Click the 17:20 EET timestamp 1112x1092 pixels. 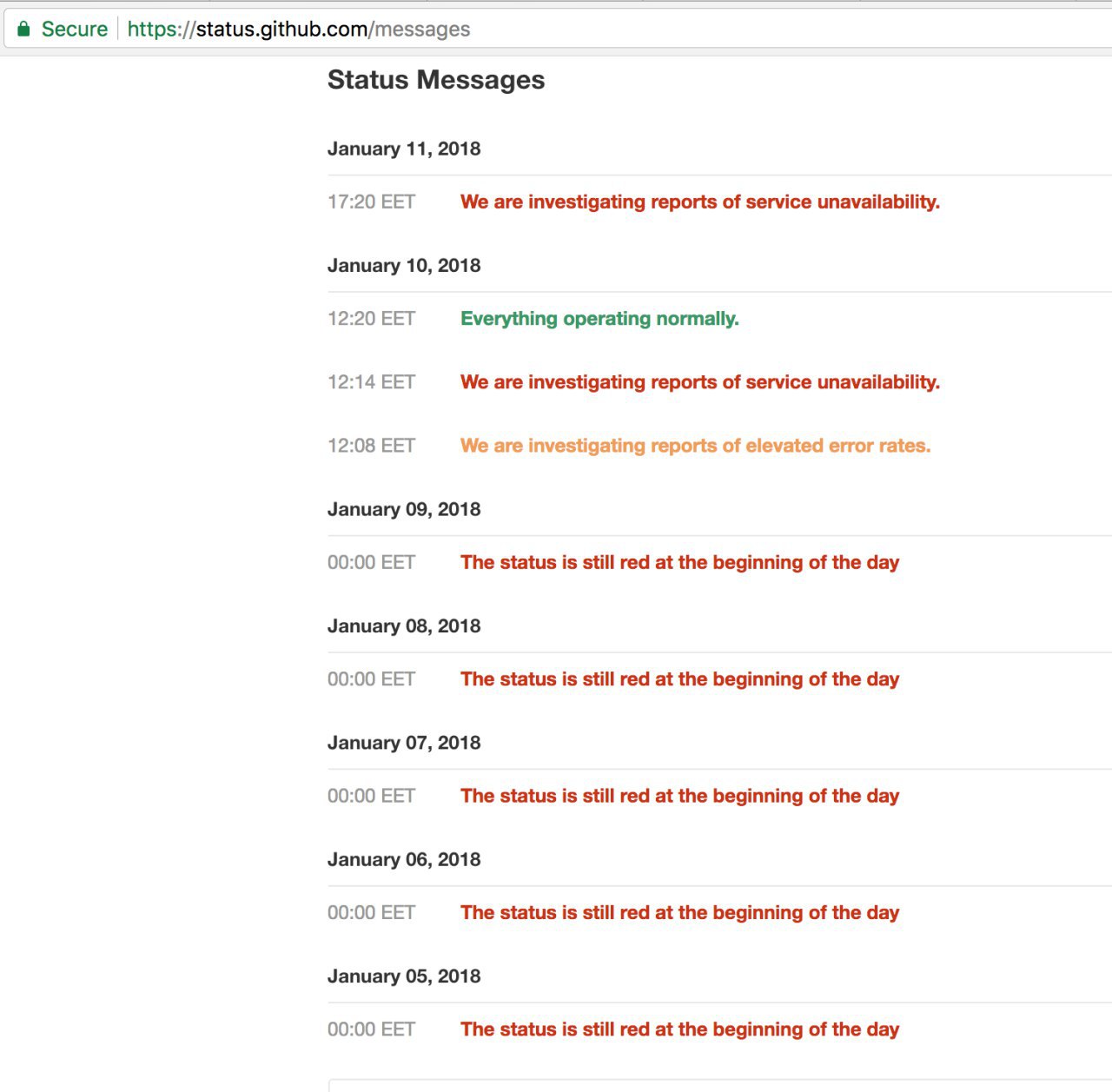pos(371,202)
